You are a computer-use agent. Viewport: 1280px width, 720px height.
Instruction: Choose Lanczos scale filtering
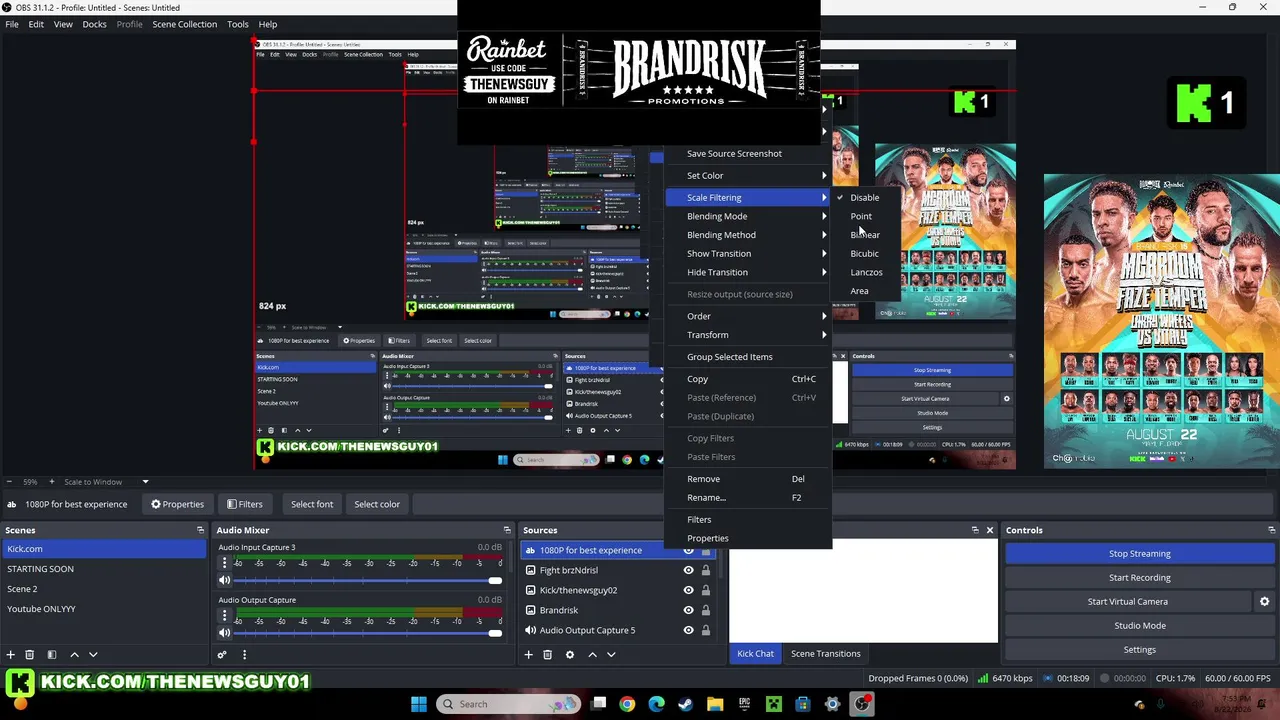point(866,273)
